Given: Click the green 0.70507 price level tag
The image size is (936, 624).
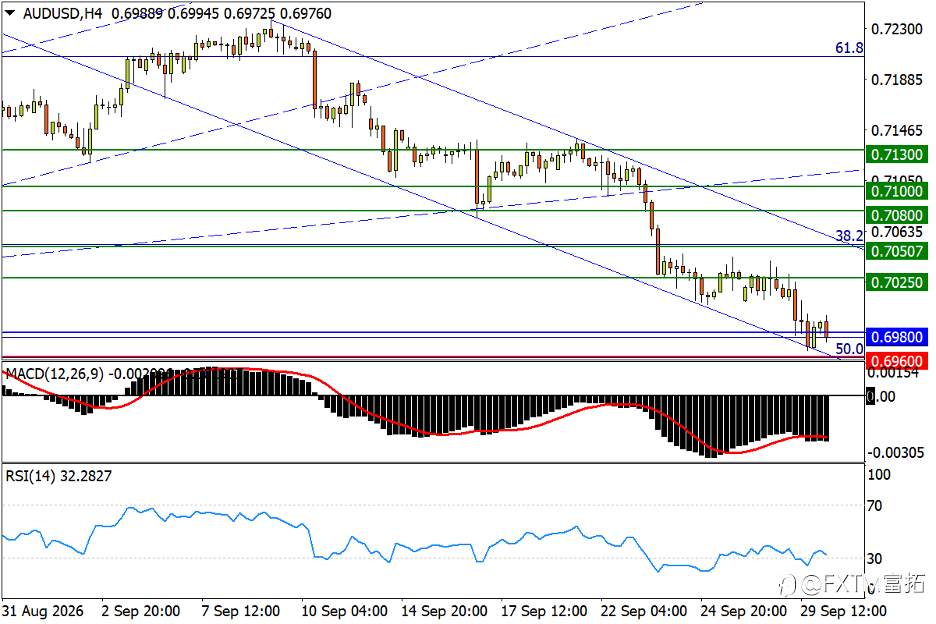Looking at the screenshot, I should [897, 251].
